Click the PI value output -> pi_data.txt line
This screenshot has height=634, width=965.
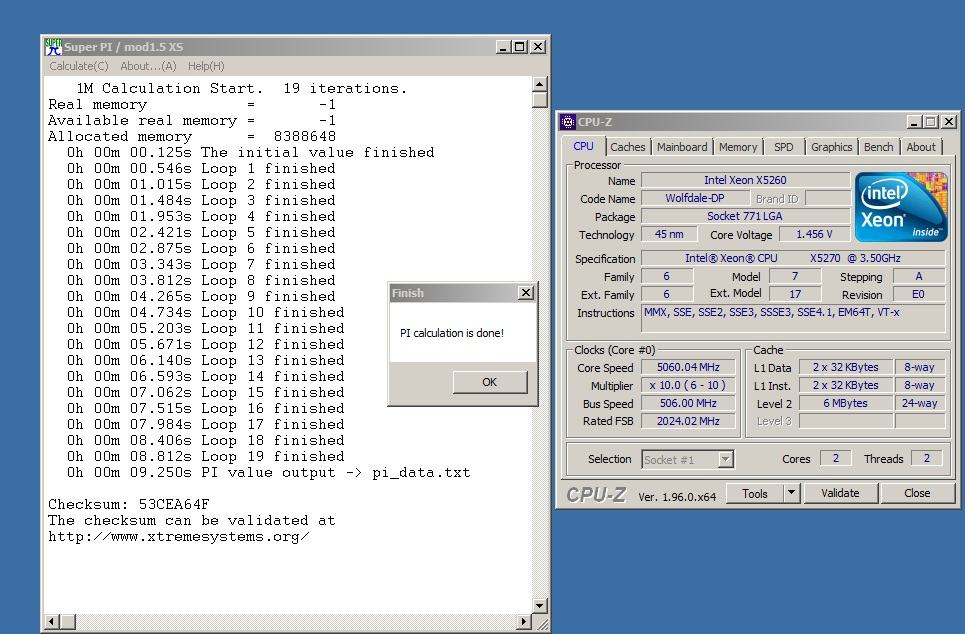[x=268, y=473]
